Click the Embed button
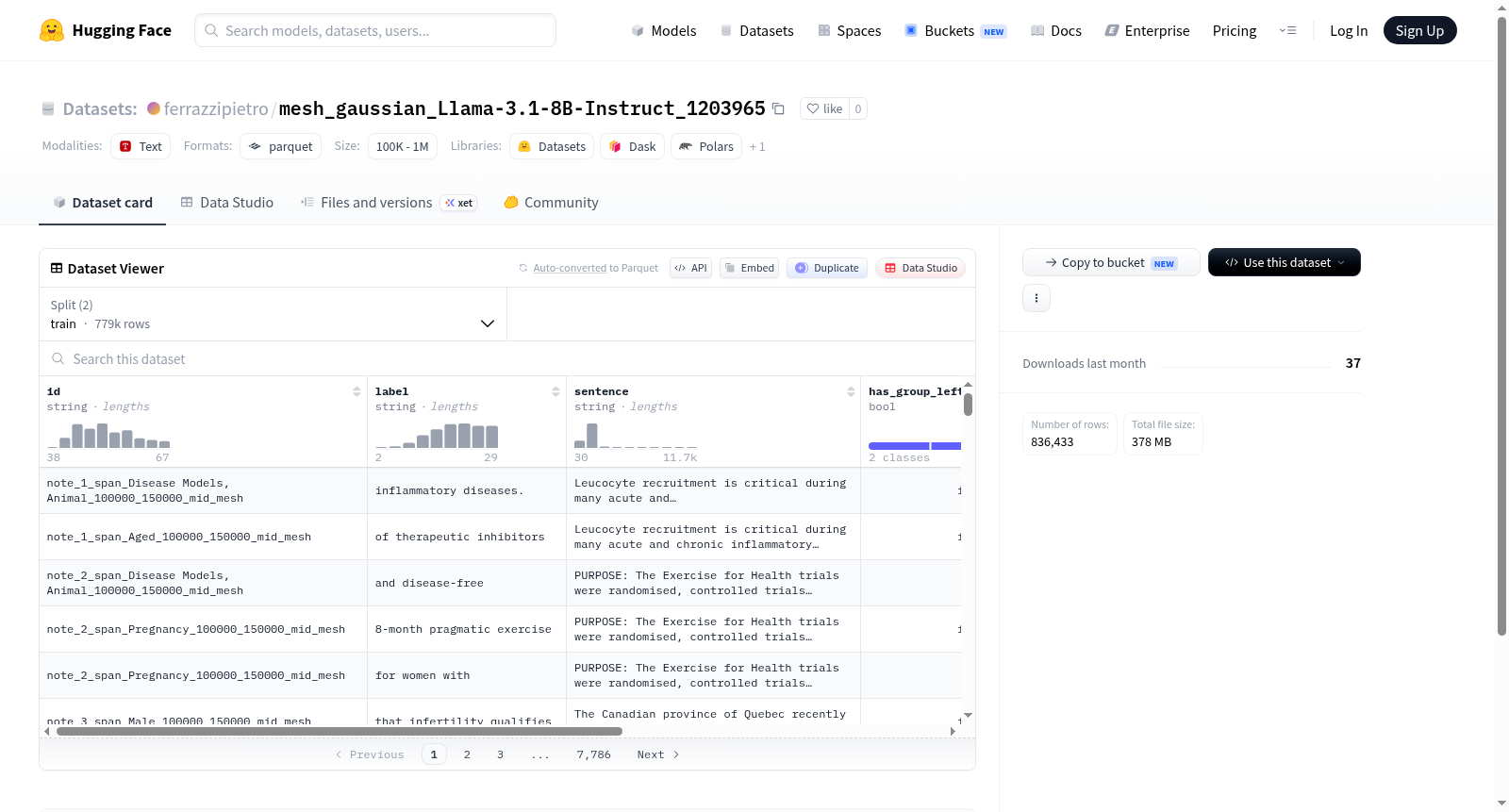Viewport: 1509px width, 812px height. pyautogui.click(x=749, y=268)
